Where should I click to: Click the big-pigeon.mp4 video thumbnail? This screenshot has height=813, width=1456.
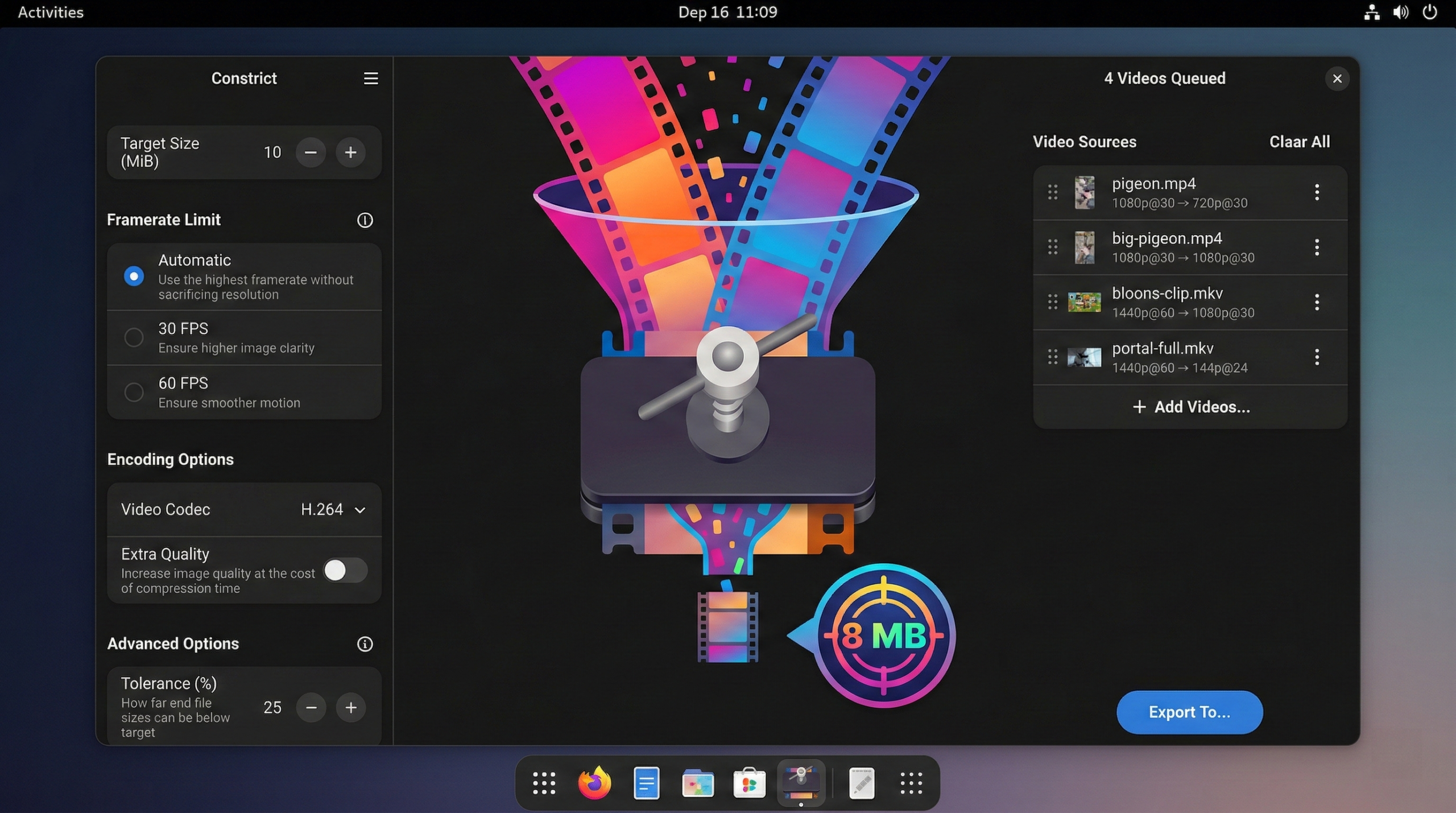[1084, 247]
